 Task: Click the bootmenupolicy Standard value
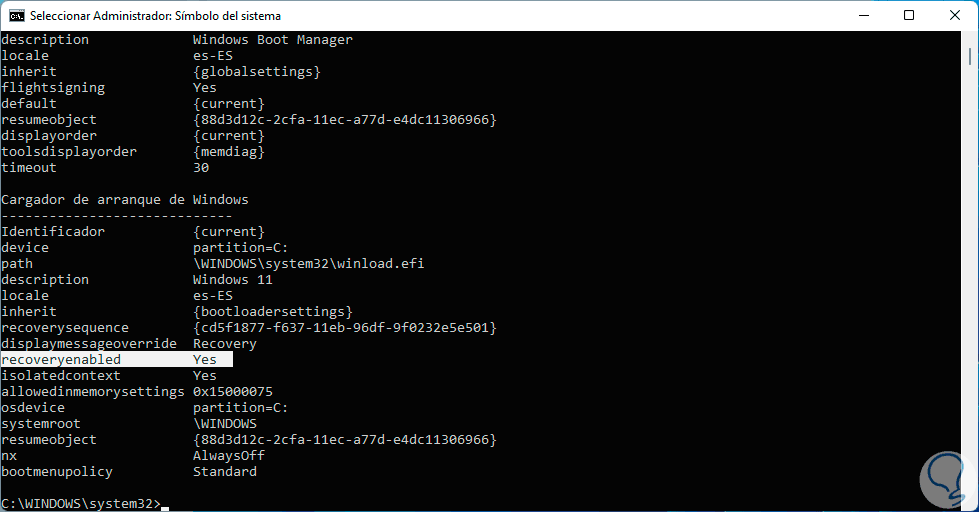coord(224,472)
